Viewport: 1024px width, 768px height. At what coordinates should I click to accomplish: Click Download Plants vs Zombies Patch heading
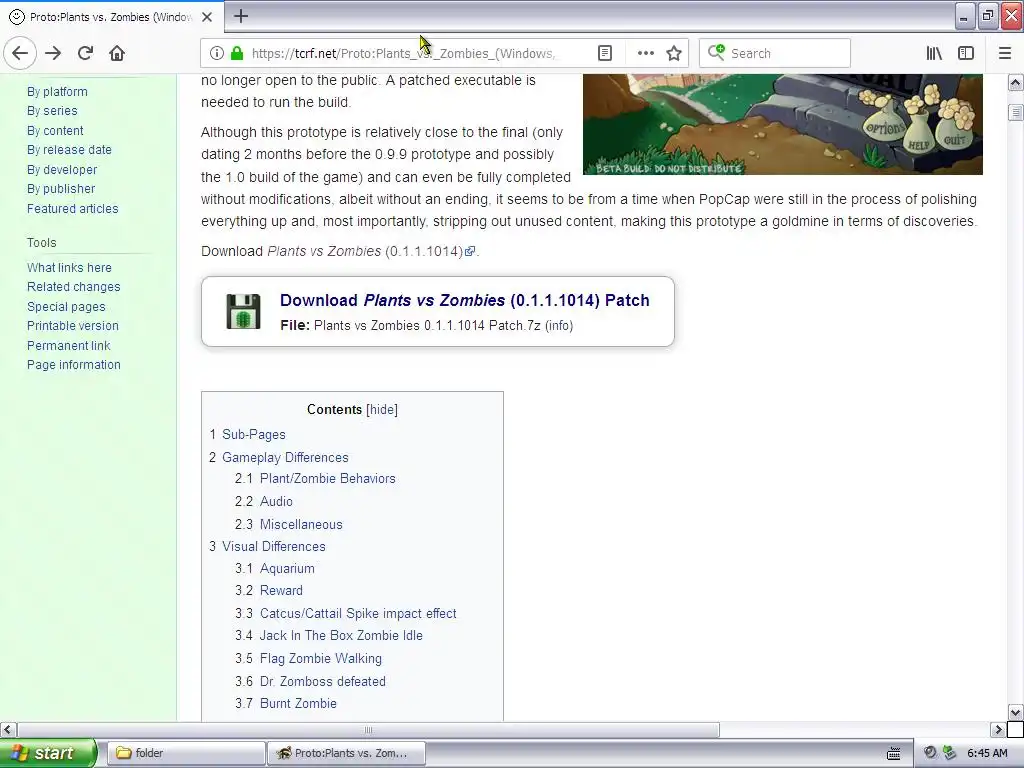tap(464, 300)
